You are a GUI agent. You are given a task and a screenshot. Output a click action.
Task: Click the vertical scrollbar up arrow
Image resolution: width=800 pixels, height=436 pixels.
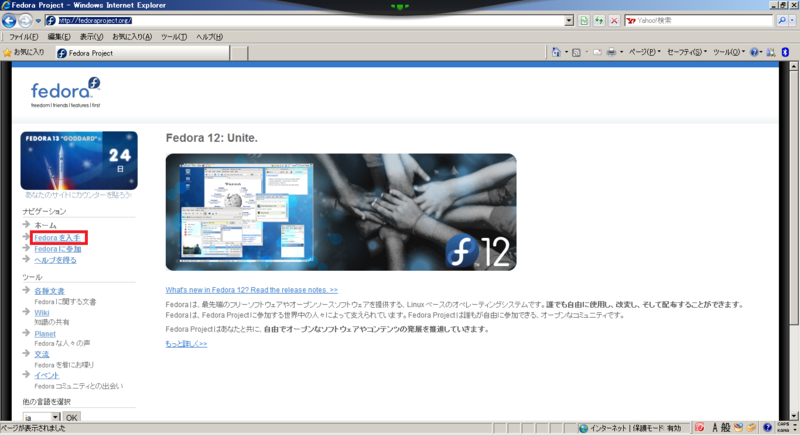(793, 66)
